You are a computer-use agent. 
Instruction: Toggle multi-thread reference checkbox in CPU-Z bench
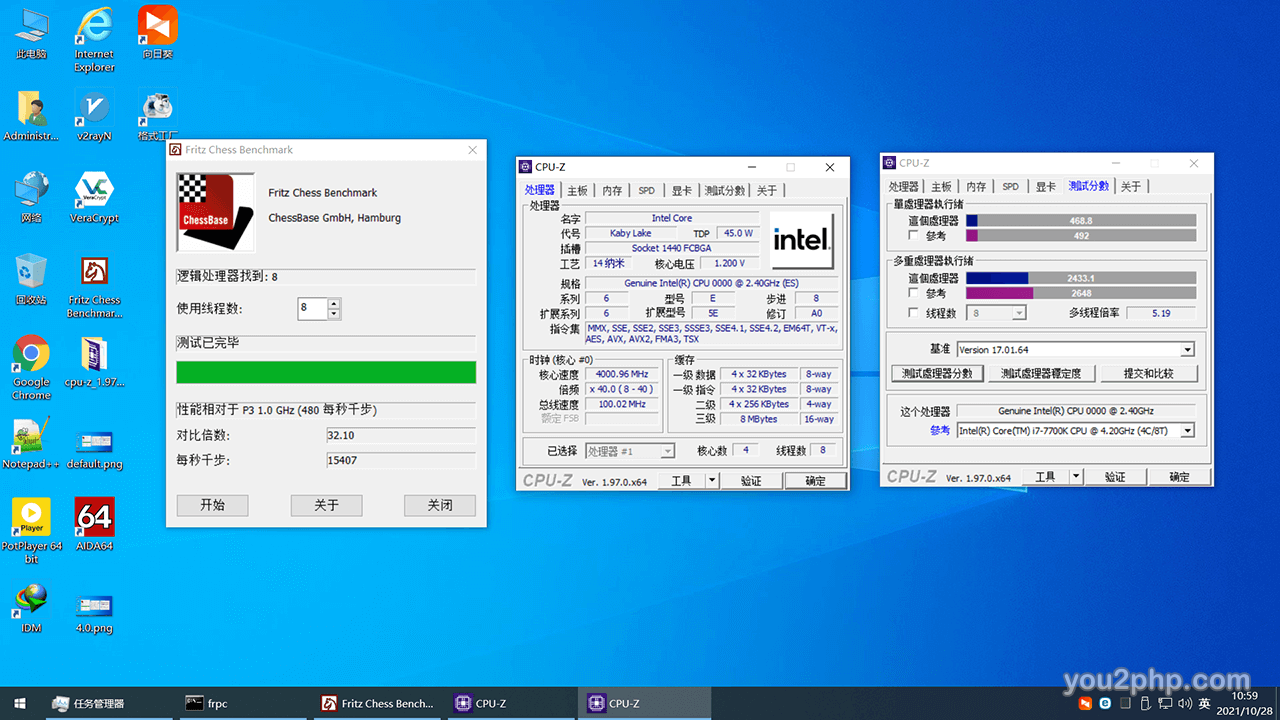click(913, 294)
